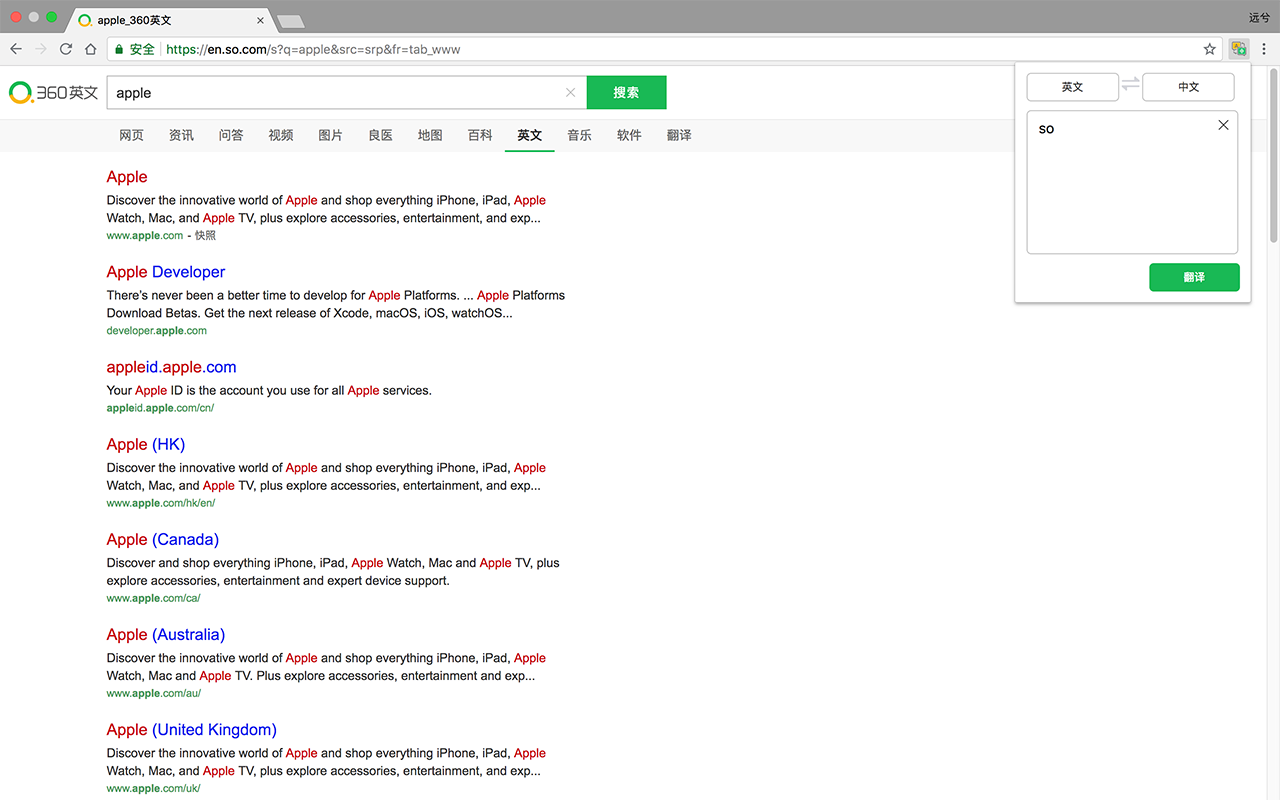The image size is (1280, 800).
Task: Focus the translation text area
Action: tap(1132, 182)
